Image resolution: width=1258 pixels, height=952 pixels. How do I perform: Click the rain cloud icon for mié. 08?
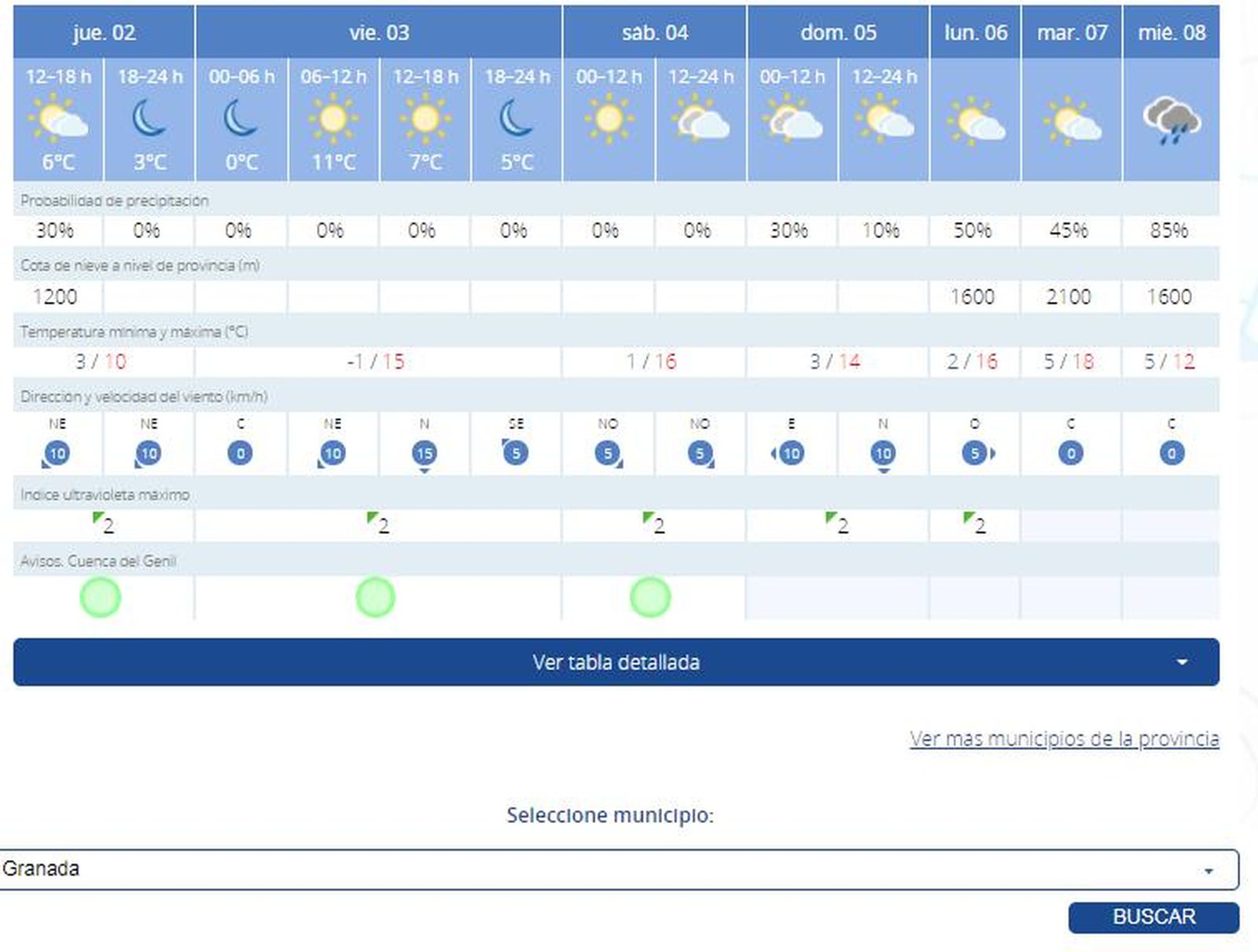(1172, 120)
